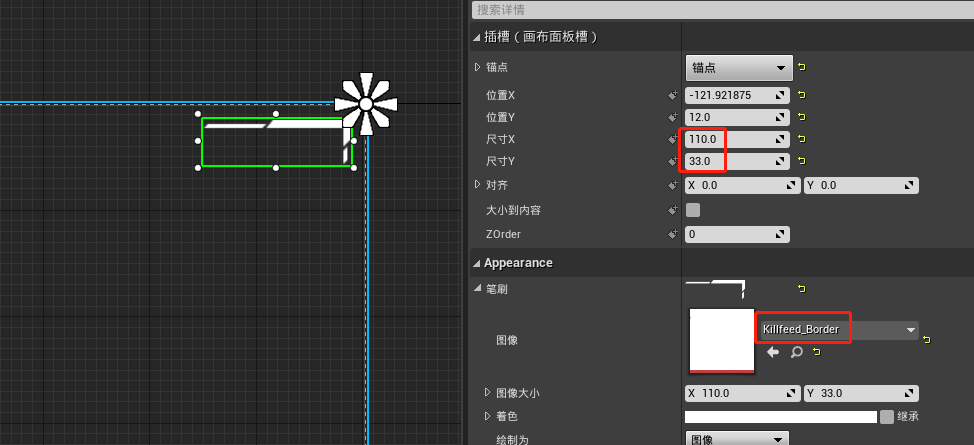Reset 尺寸Y value with yellow arrow
This screenshot has height=445, width=974.
[x=802, y=161]
